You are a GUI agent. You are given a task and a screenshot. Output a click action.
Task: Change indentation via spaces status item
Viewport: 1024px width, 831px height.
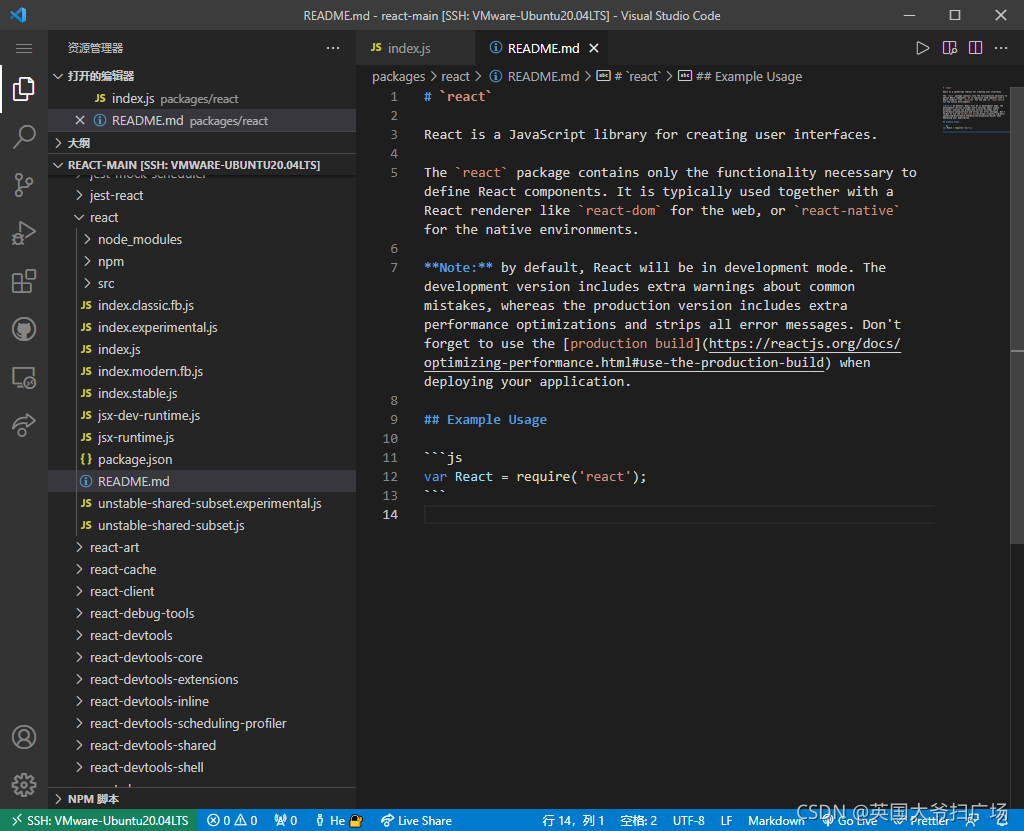[638, 821]
